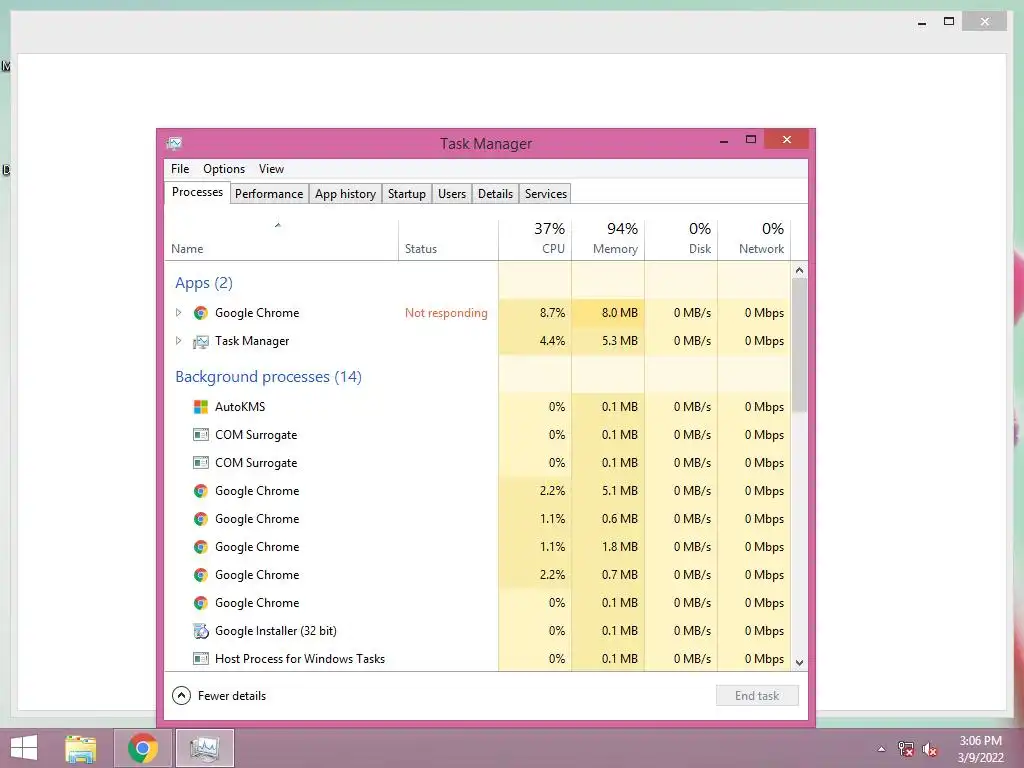The width and height of the screenshot is (1024, 768).
Task: Switch to the Users tab
Action: [452, 194]
